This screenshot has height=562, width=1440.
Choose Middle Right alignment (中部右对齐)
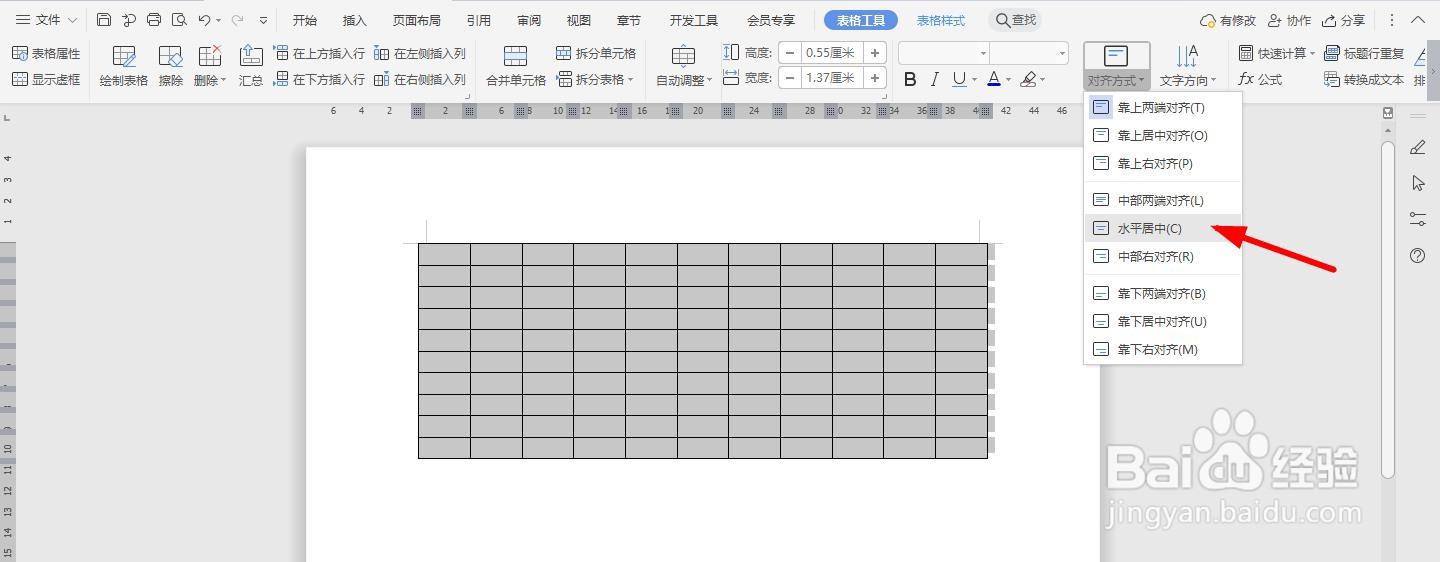coord(1163,256)
